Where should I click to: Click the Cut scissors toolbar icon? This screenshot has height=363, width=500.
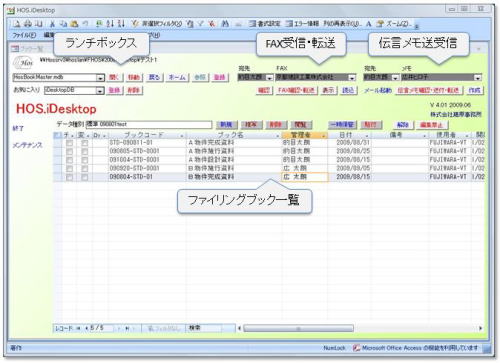(52, 24)
